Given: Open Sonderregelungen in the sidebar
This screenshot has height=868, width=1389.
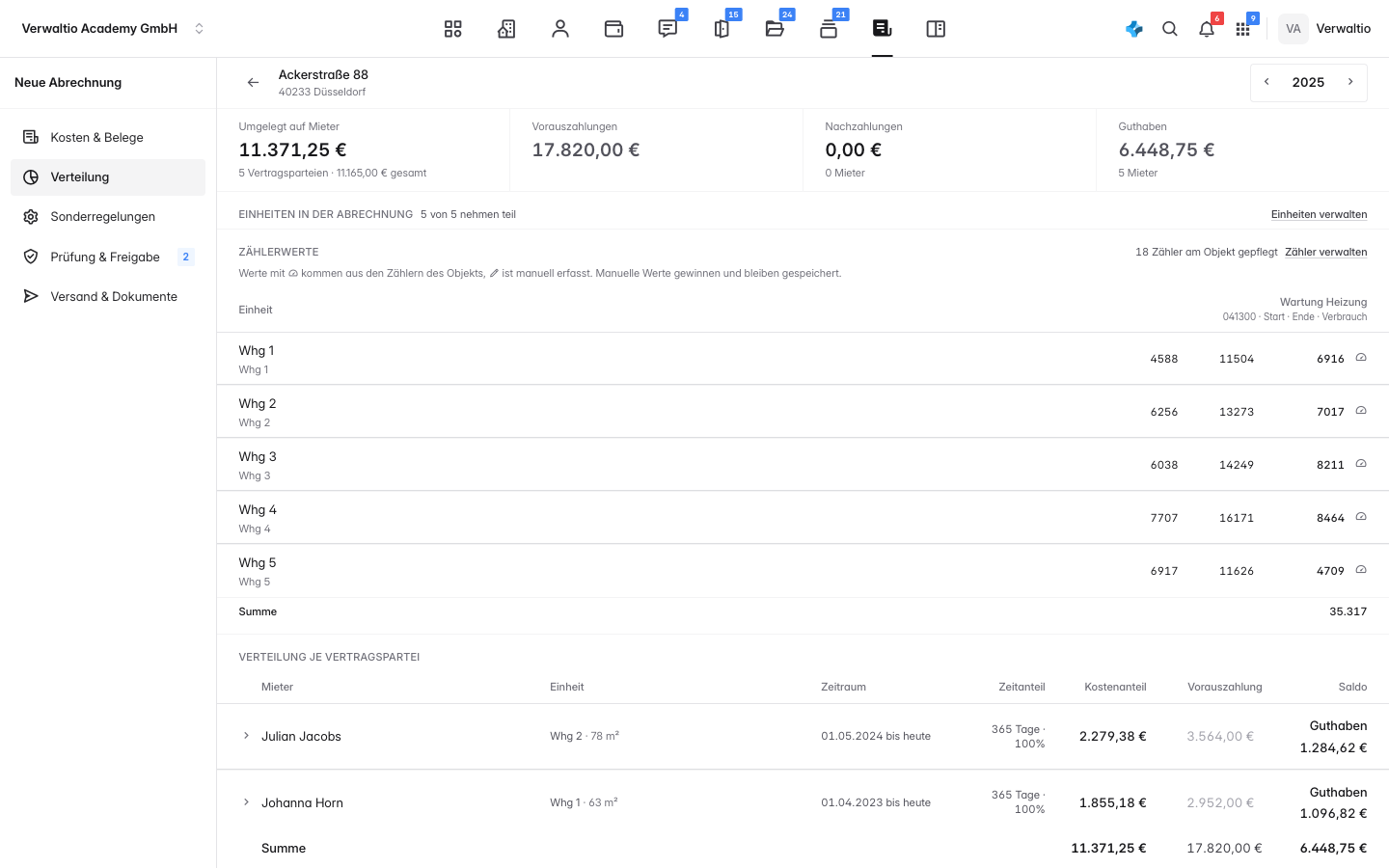Looking at the screenshot, I should [x=108, y=217].
